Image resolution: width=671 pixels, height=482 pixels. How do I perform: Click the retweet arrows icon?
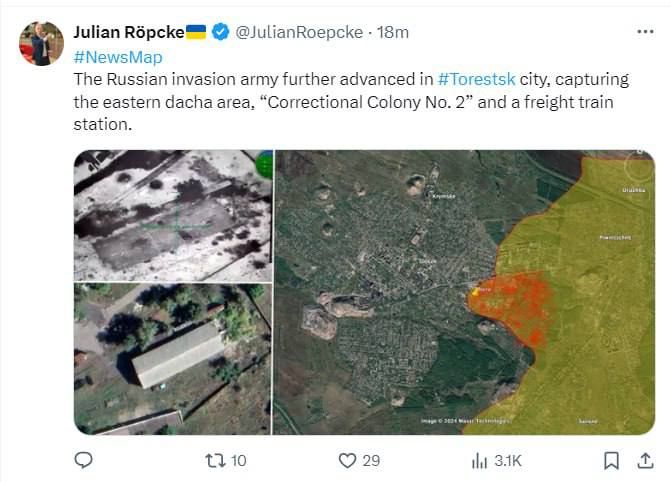214,460
